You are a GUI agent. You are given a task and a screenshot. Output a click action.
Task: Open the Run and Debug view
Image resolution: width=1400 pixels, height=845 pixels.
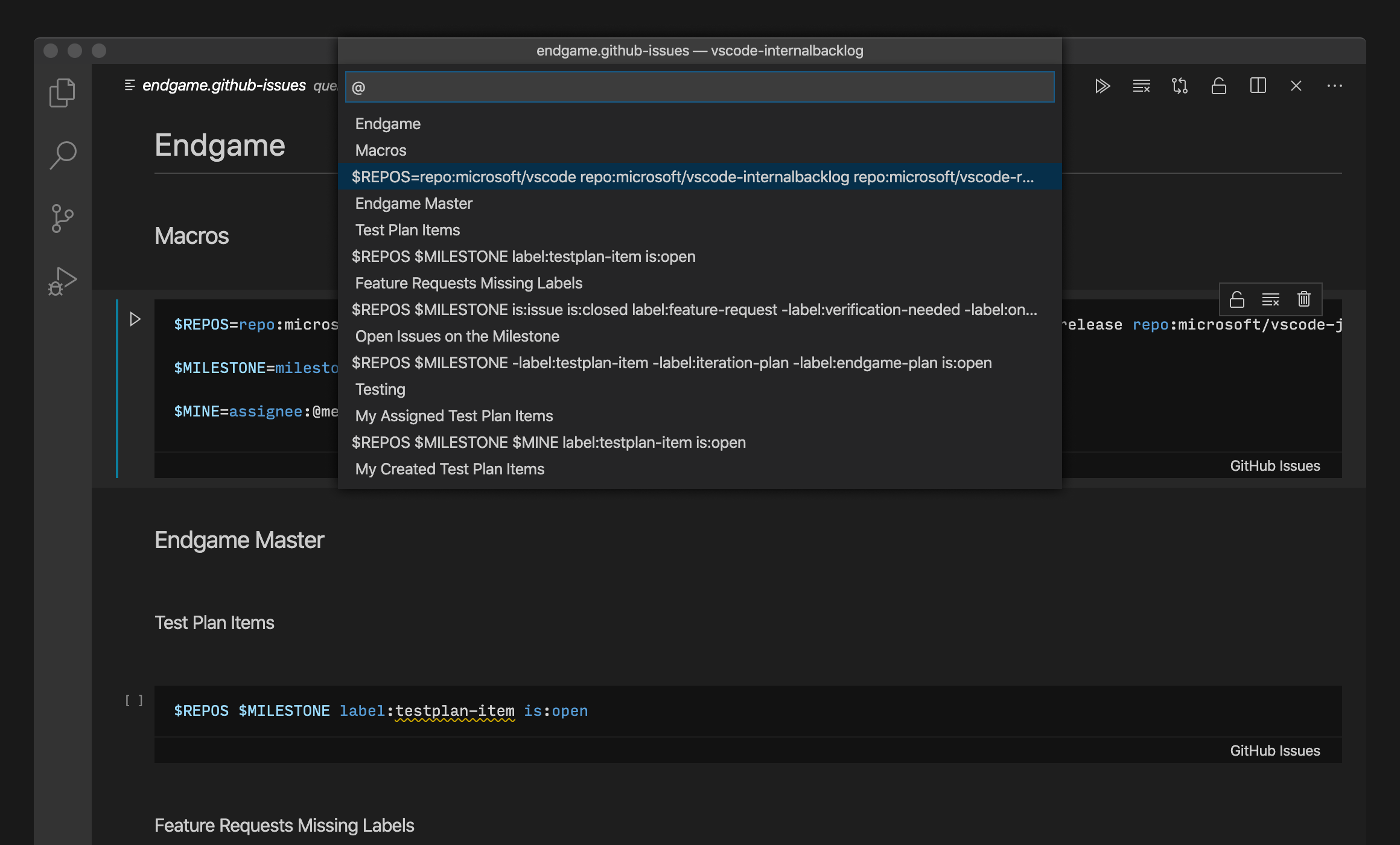pyautogui.click(x=62, y=281)
